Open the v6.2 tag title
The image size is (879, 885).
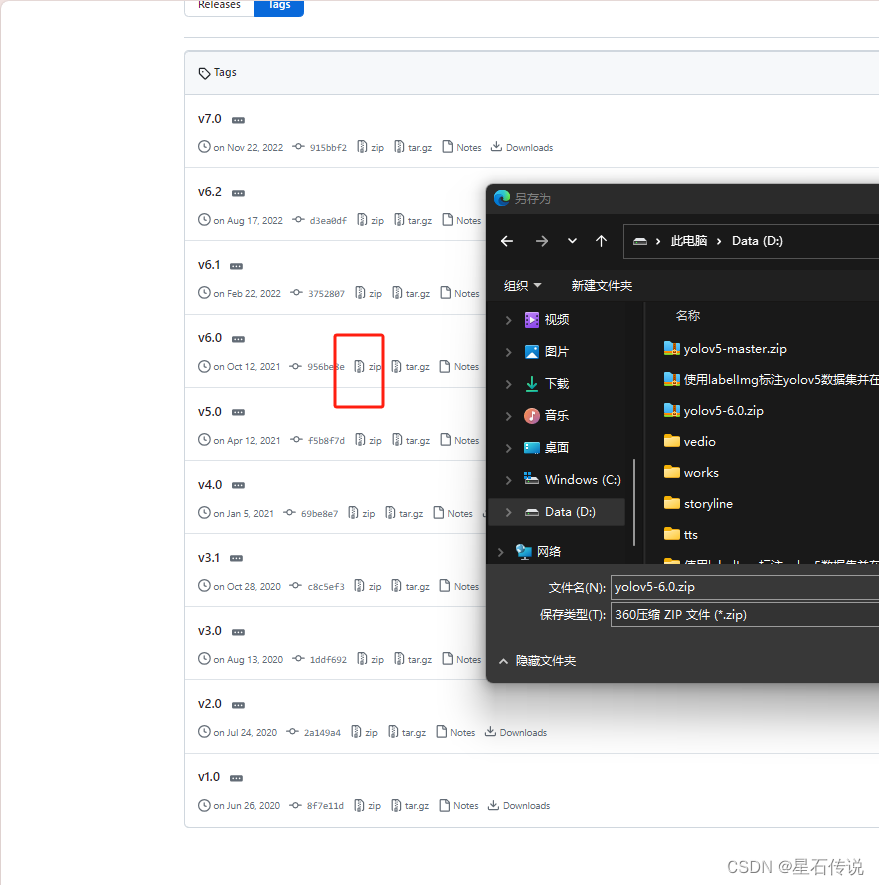tap(209, 192)
